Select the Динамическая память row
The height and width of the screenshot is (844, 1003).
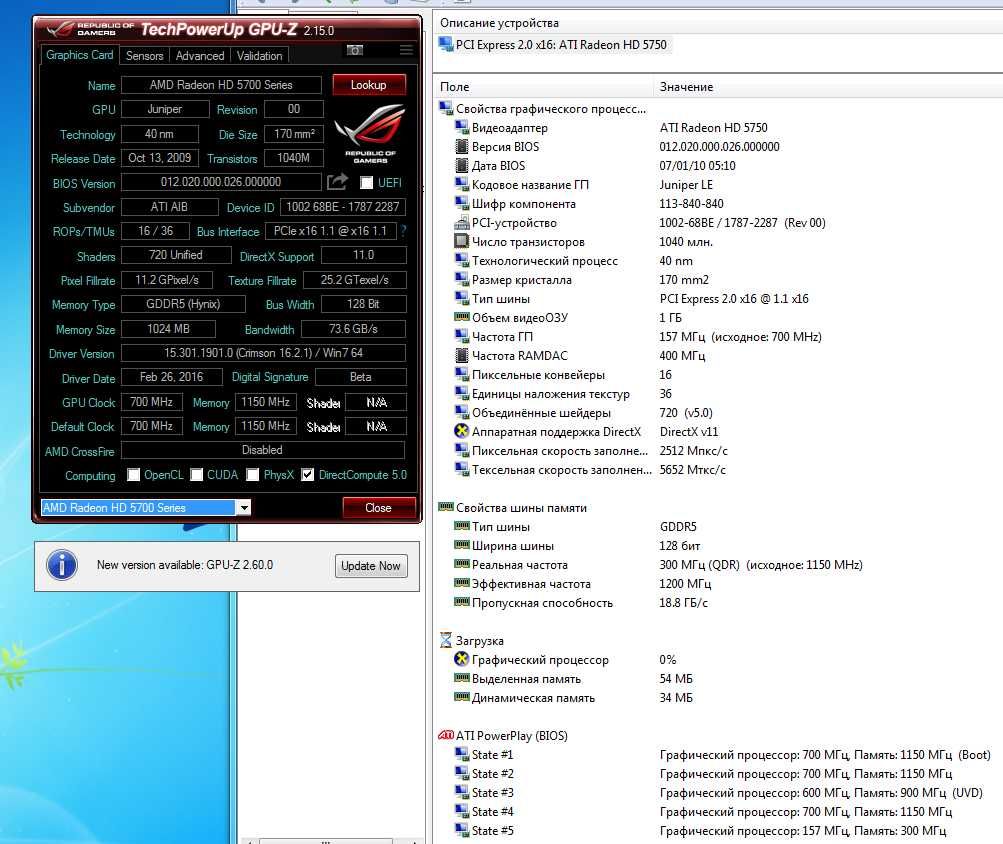574,697
